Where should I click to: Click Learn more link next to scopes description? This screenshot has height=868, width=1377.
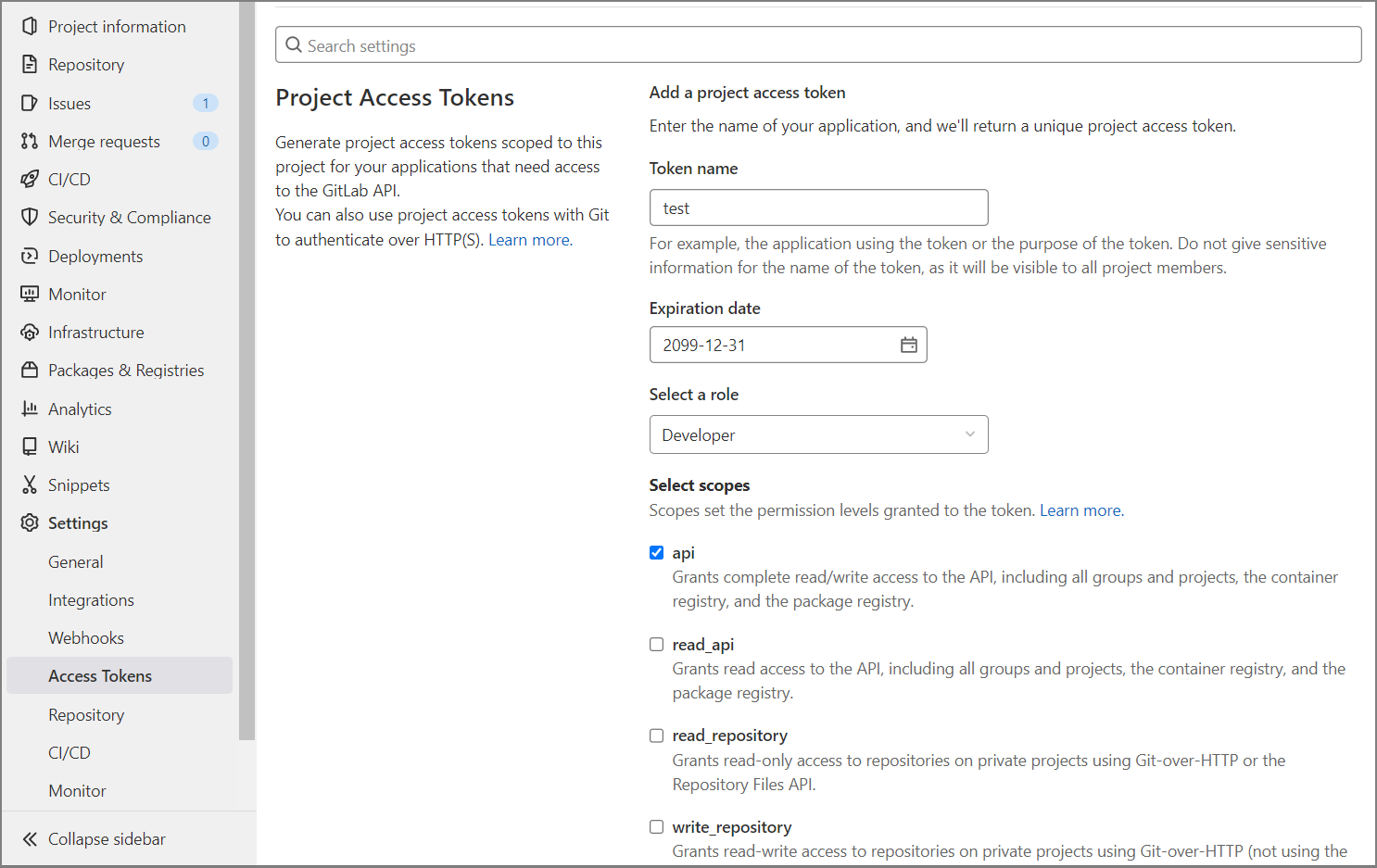(x=1081, y=510)
